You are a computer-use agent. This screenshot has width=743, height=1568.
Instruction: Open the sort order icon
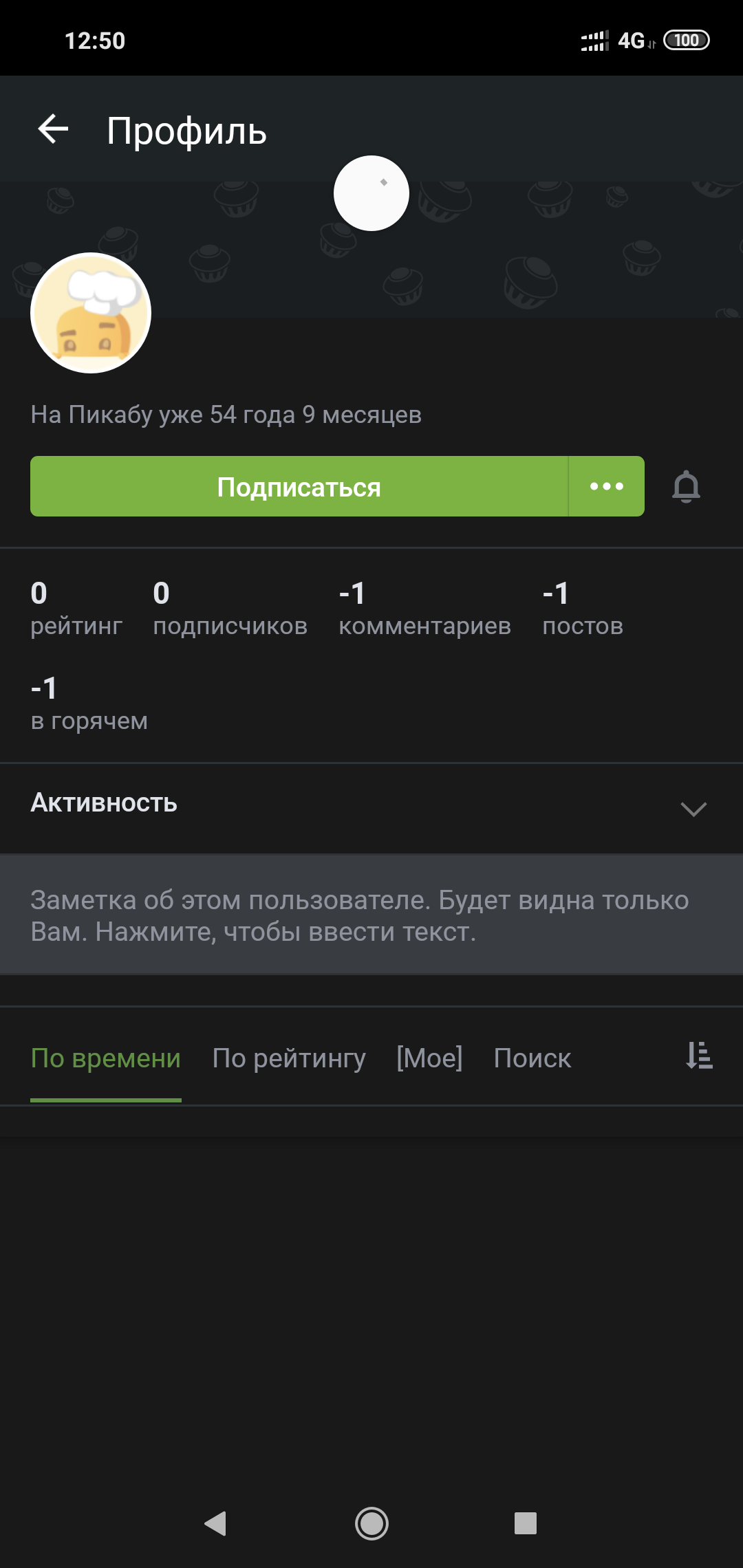pos(699,1056)
